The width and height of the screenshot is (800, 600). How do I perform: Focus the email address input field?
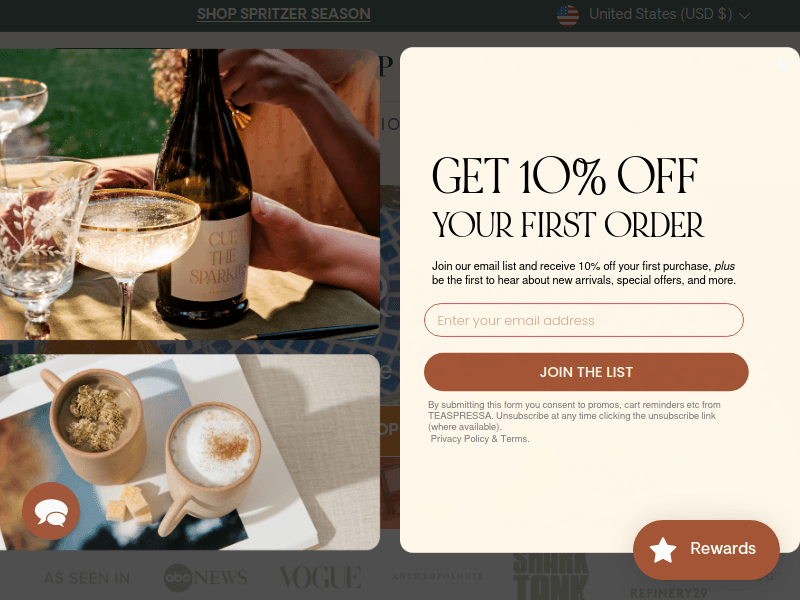coord(584,320)
